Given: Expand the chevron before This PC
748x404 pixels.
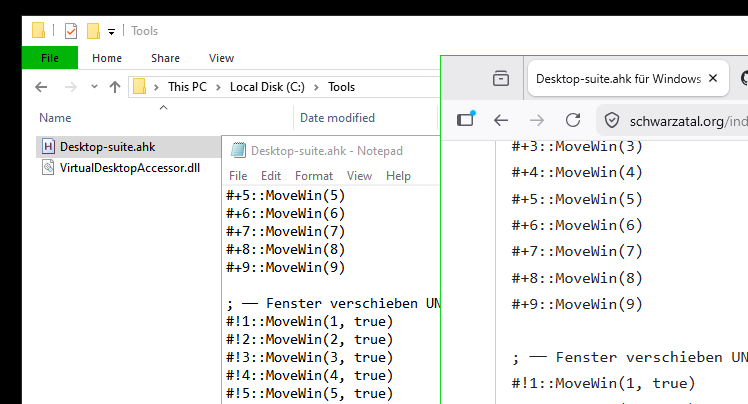Looking at the screenshot, I should point(156,87).
